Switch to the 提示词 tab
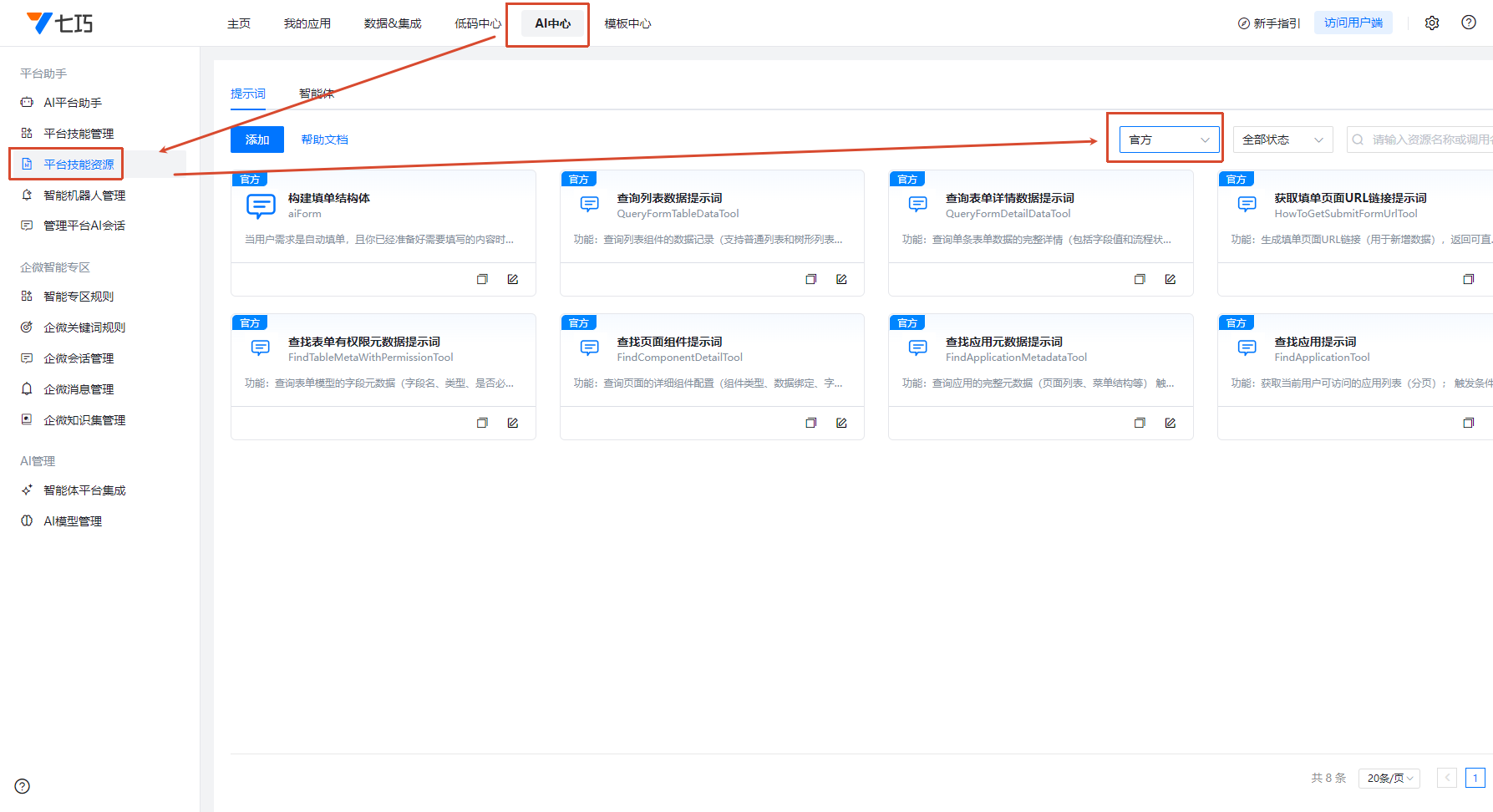This screenshot has width=1493, height=812. [x=248, y=94]
